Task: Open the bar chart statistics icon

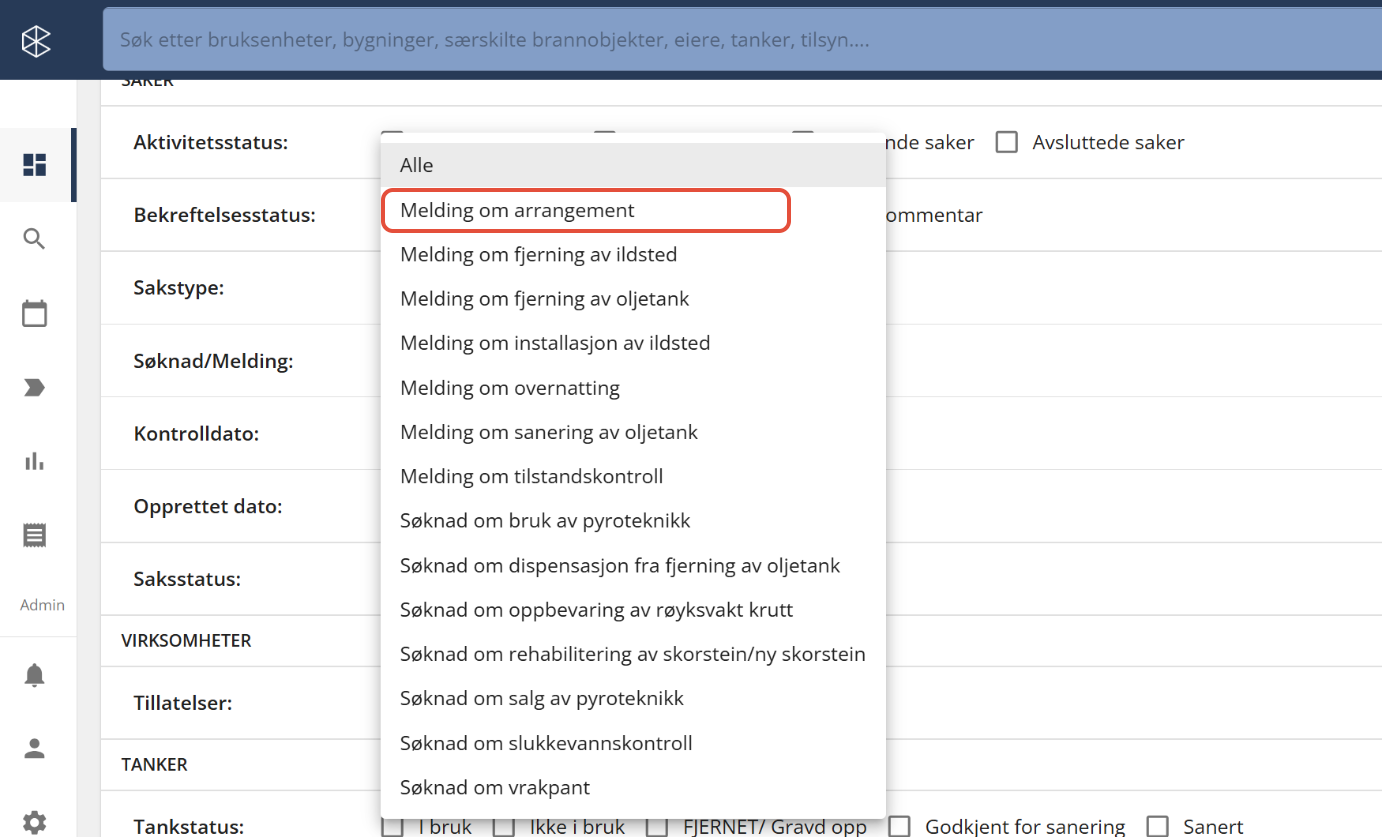Action: 35,461
